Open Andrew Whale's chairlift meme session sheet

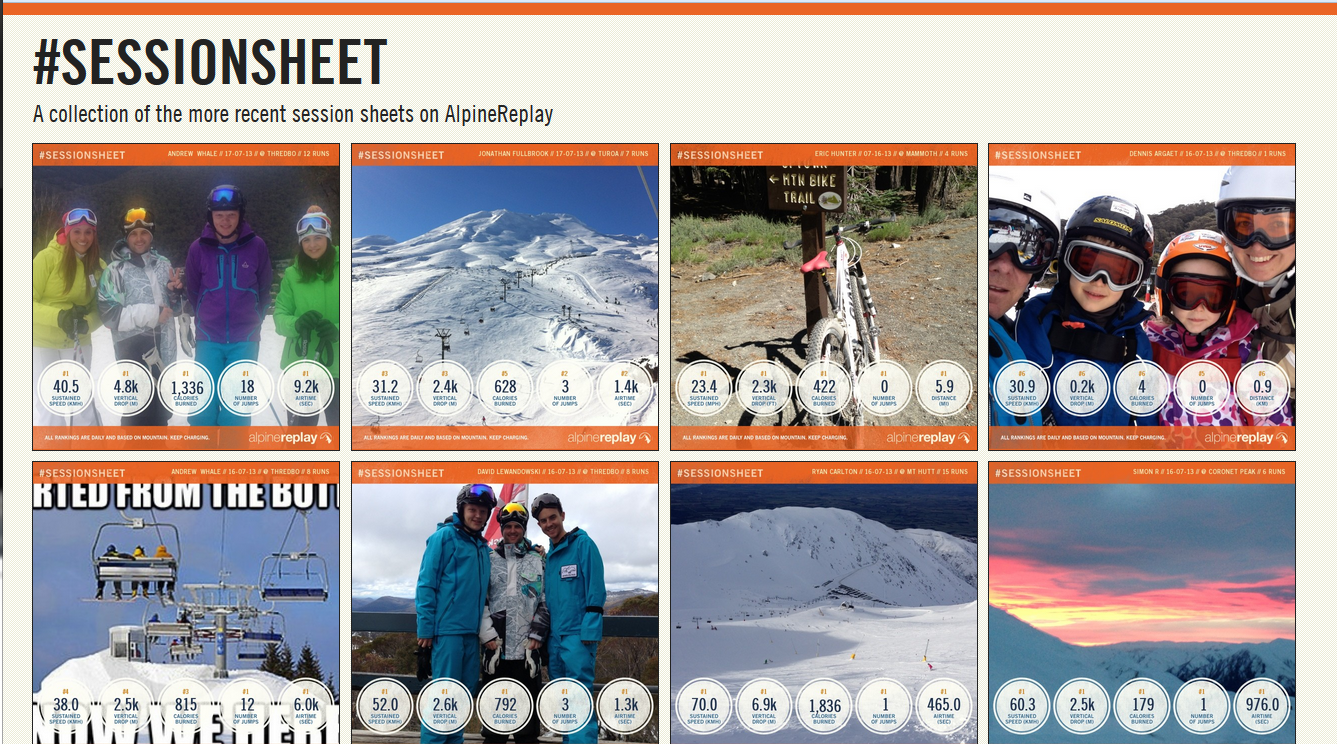coord(186,603)
